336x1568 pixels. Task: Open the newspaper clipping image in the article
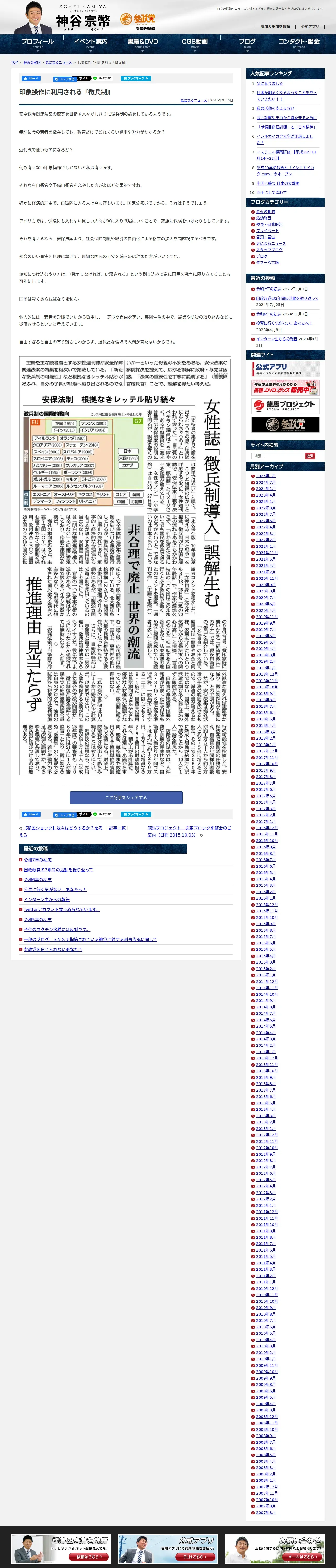coord(126,566)
